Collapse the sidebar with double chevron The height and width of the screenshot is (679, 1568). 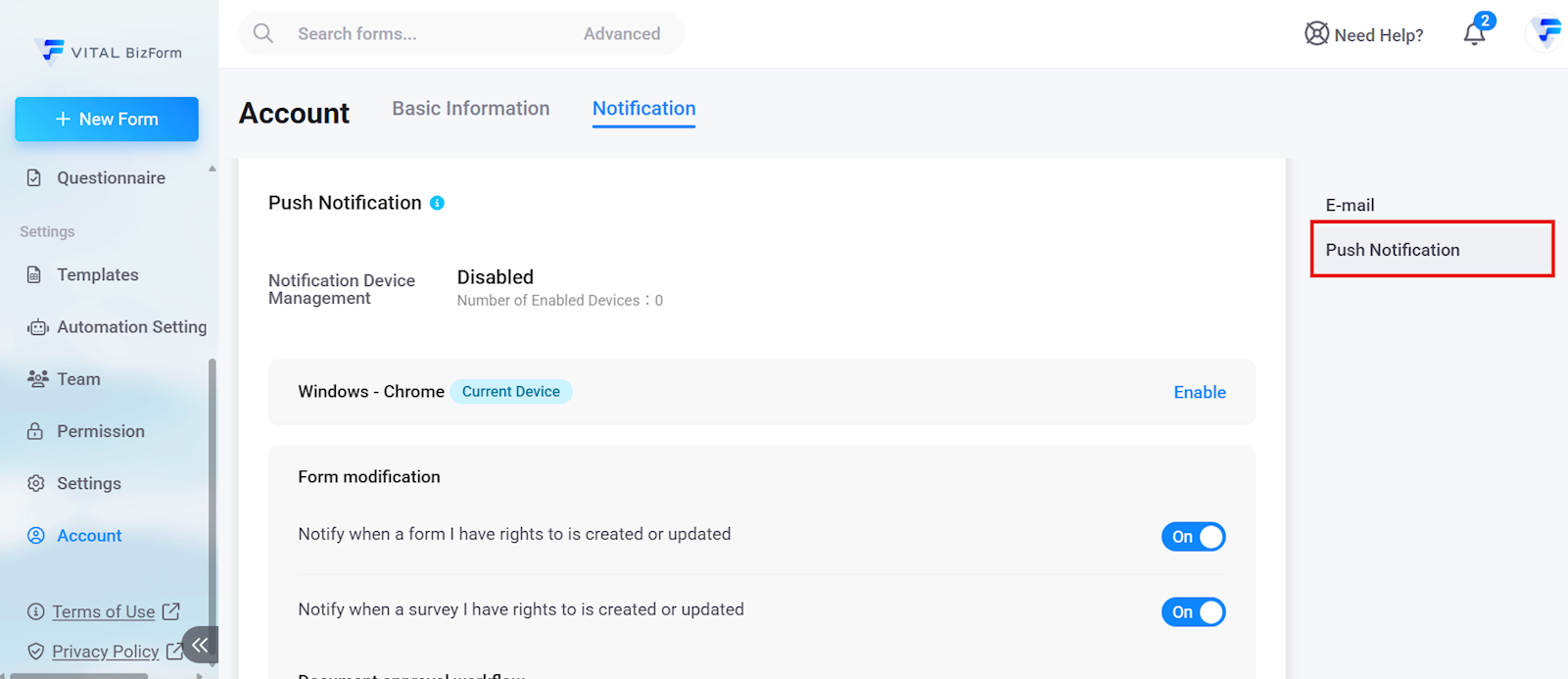tap(200, 645)
